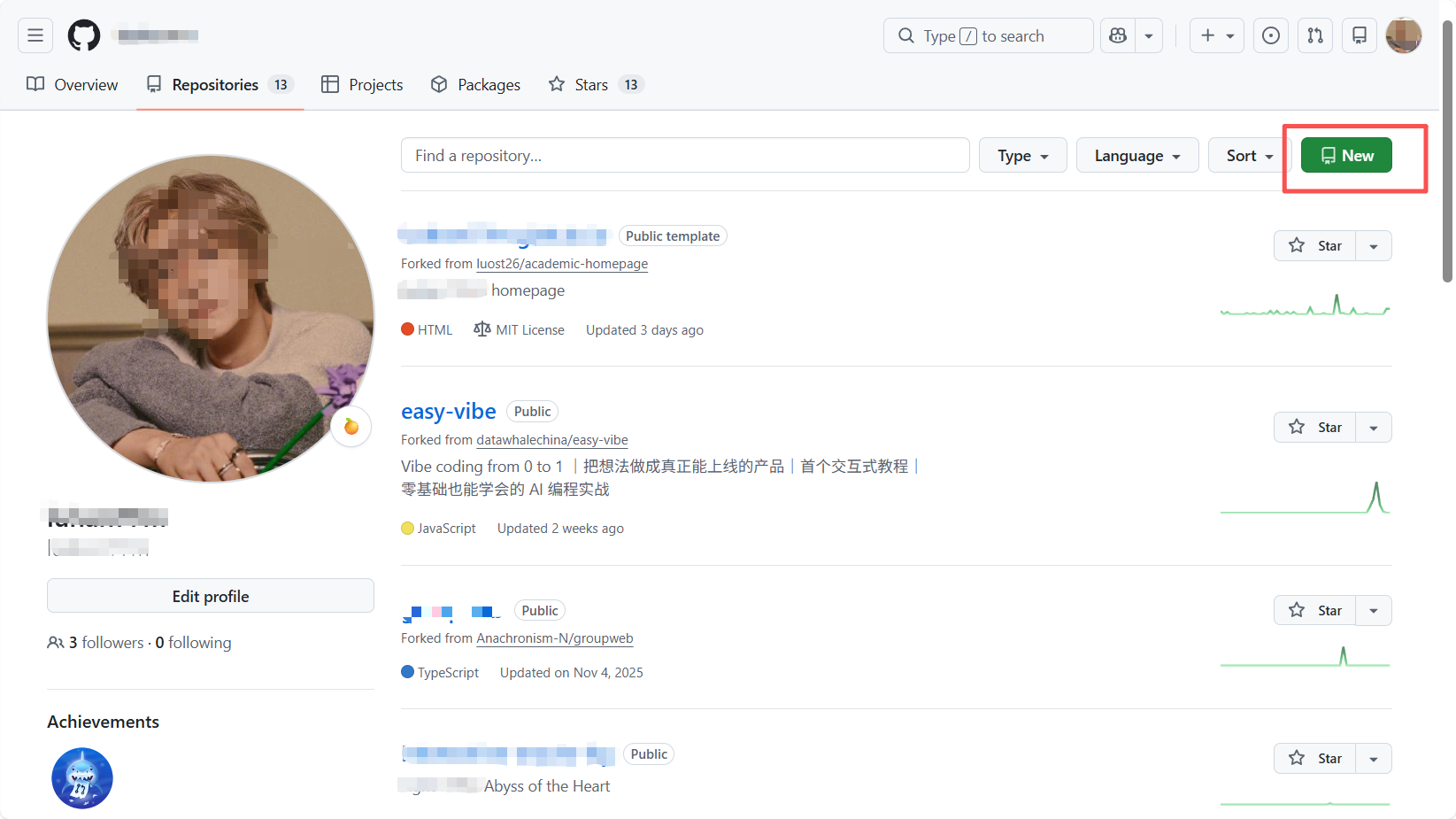
Task: Open the Copilot chat icon
Action: (1118, 35)
